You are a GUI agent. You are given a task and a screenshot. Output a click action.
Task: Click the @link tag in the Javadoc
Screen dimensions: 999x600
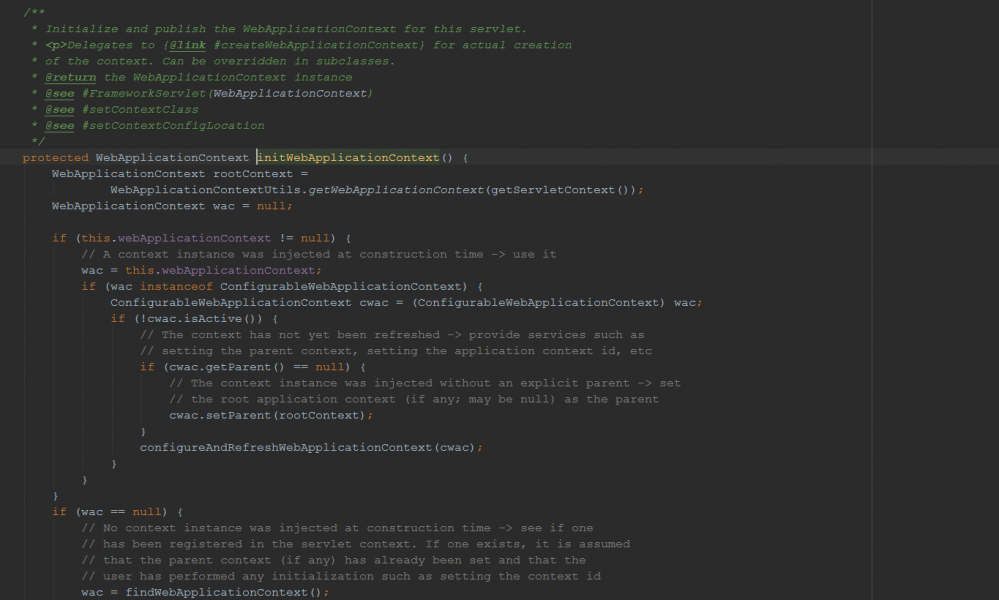point(187,45)
